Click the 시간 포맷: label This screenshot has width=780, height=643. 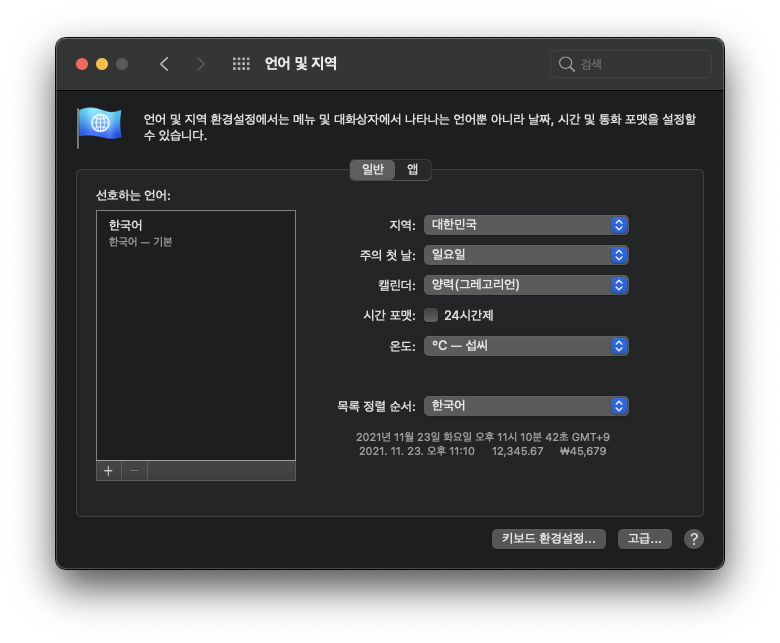coord(389,315)
